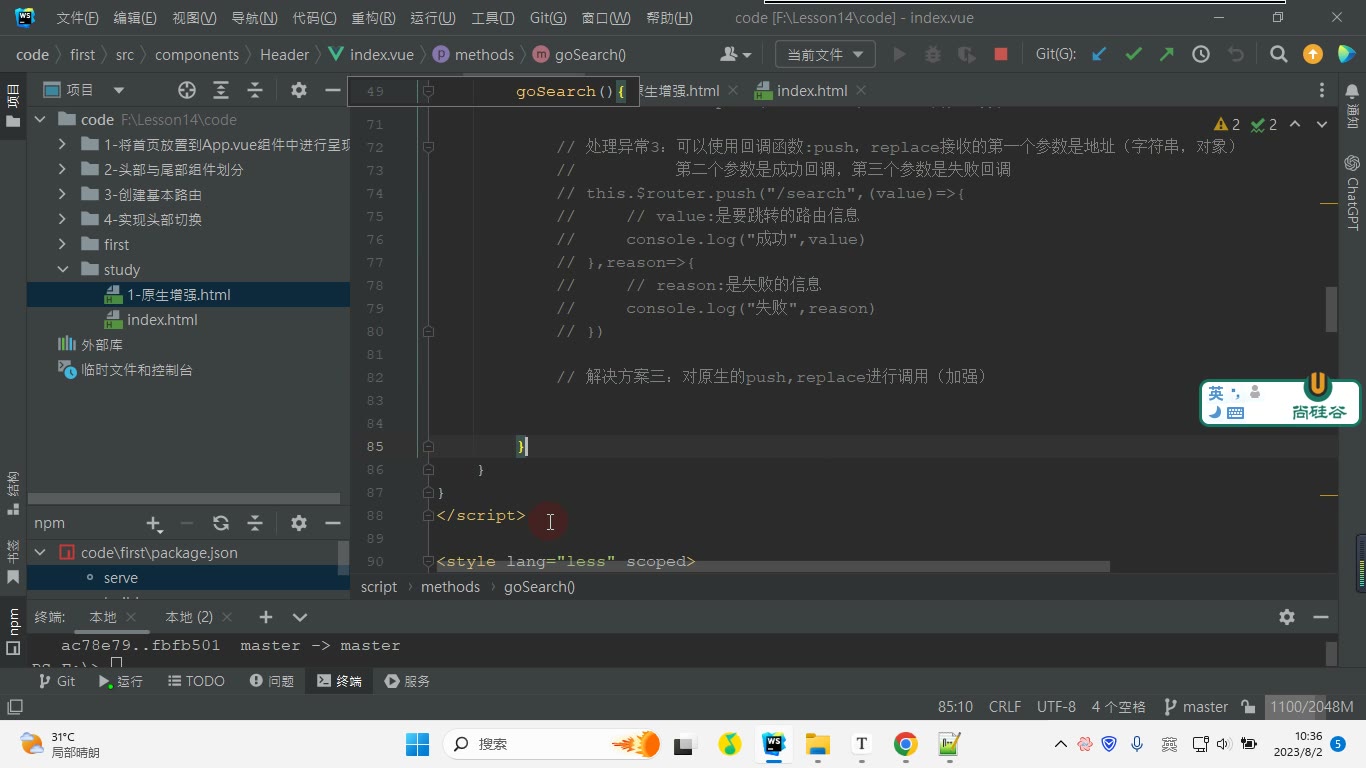Change file encoding via UTF-8 widget
The height and width of the screenshot is (768, 1366).
(1056, 707)
